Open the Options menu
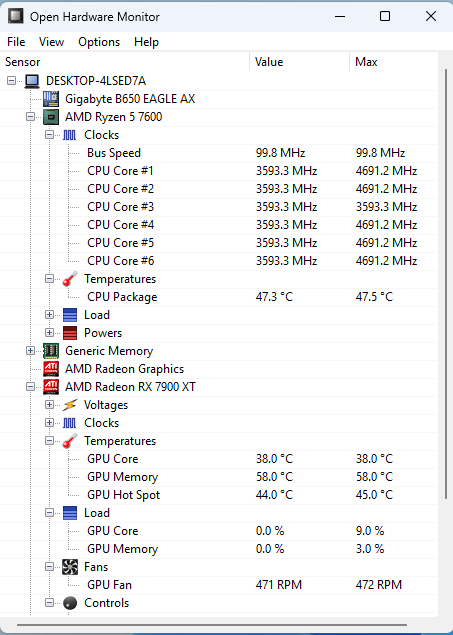The image size is (453, 635). pos(99,42)
